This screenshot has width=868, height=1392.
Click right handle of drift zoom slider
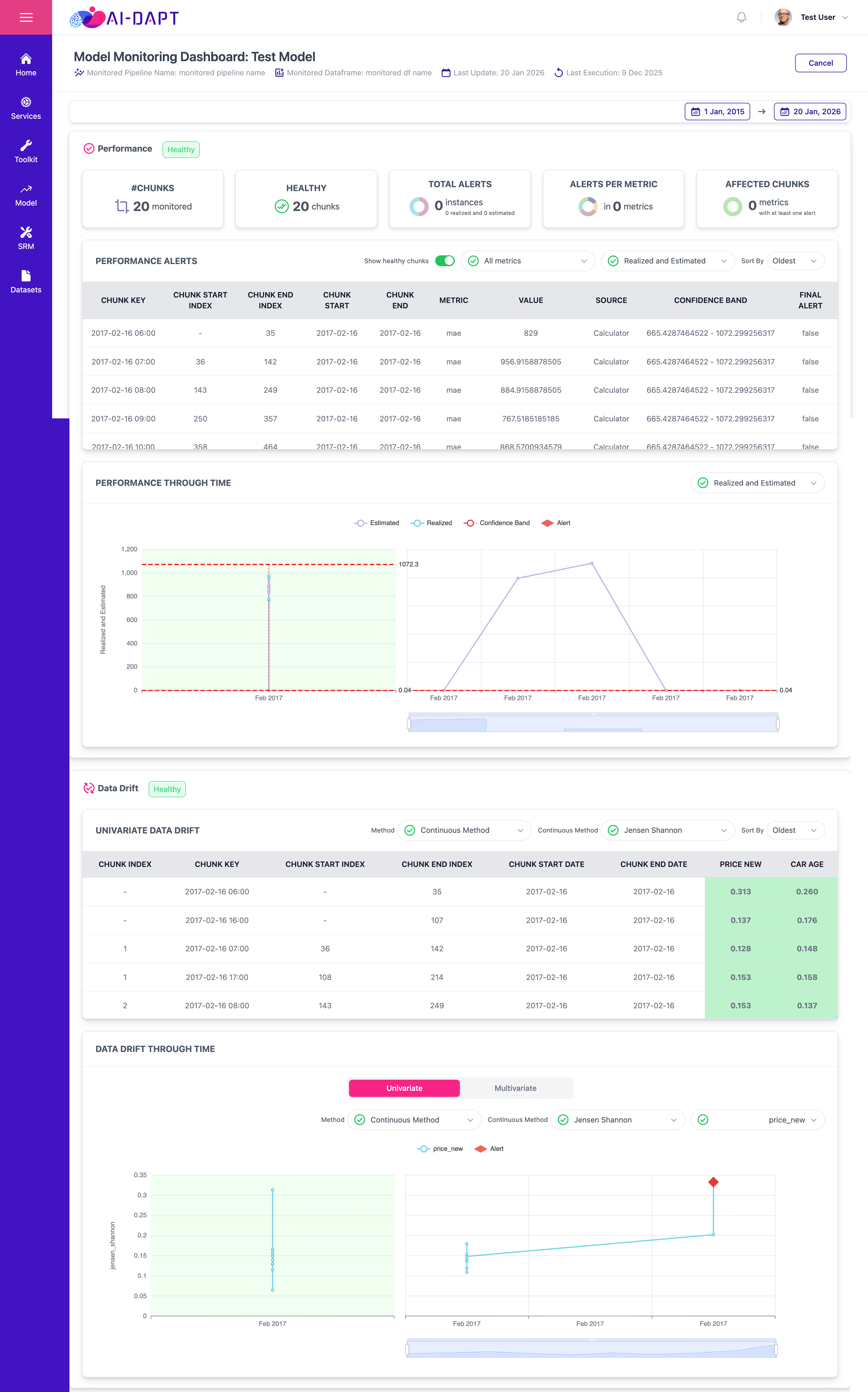tap(776, 1349)
